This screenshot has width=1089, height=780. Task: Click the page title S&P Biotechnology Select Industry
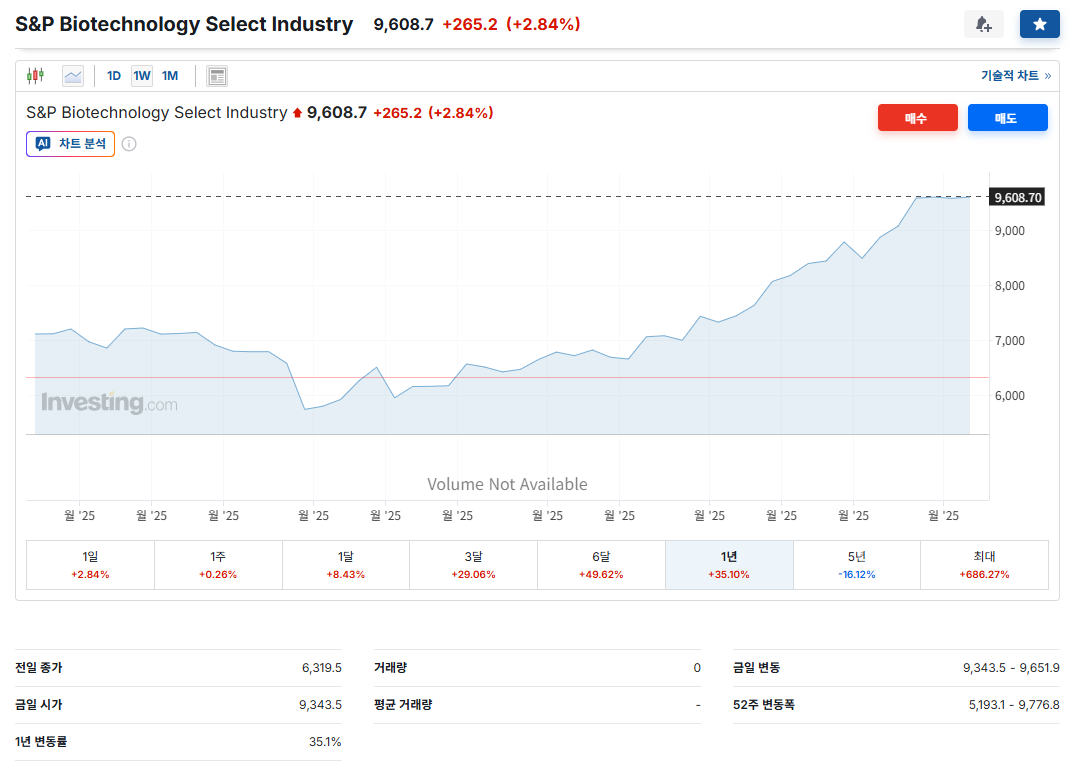coord(184,24)
